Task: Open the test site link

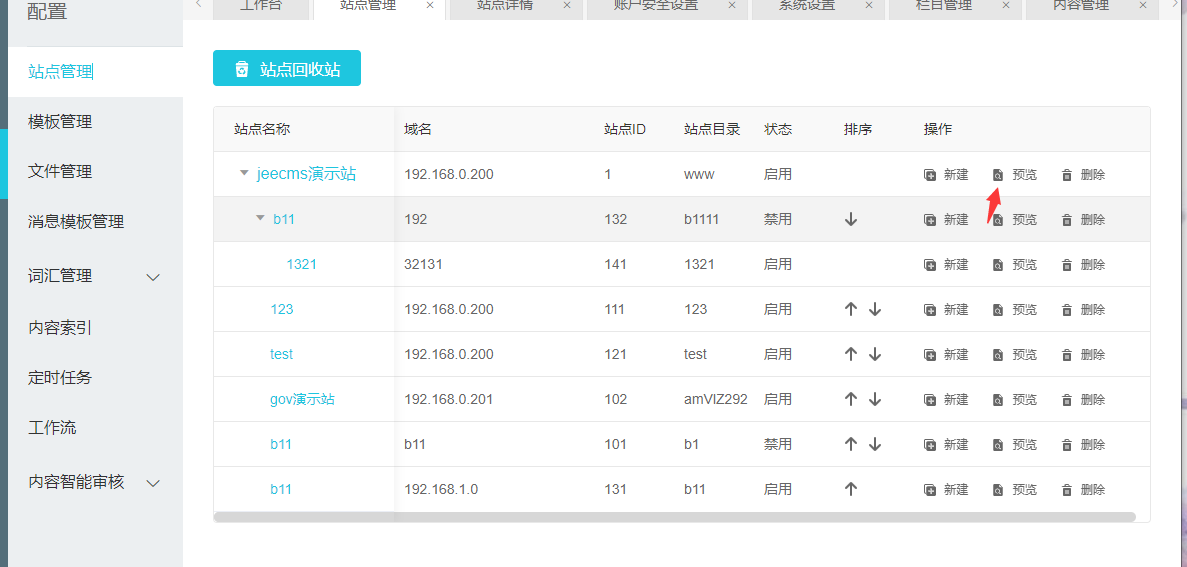Action: pos(282,354)
